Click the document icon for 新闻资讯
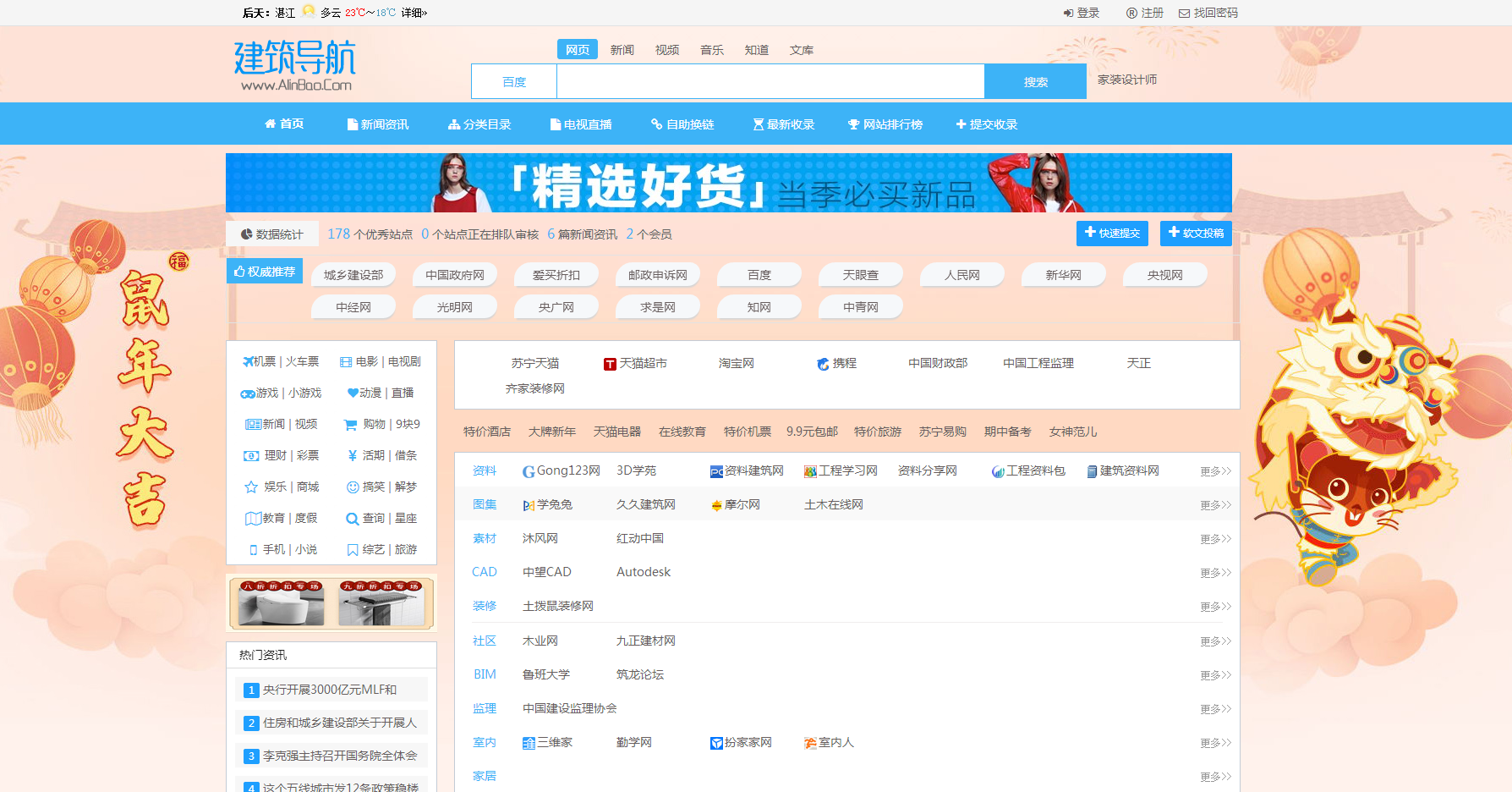Screen dimensions: 1512x792 click(353, 124)
